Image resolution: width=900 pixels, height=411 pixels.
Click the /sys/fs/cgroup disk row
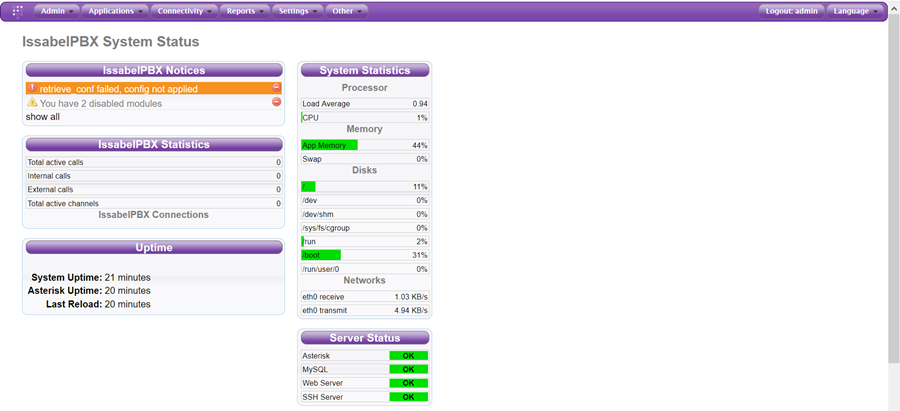tap(365, 228)
